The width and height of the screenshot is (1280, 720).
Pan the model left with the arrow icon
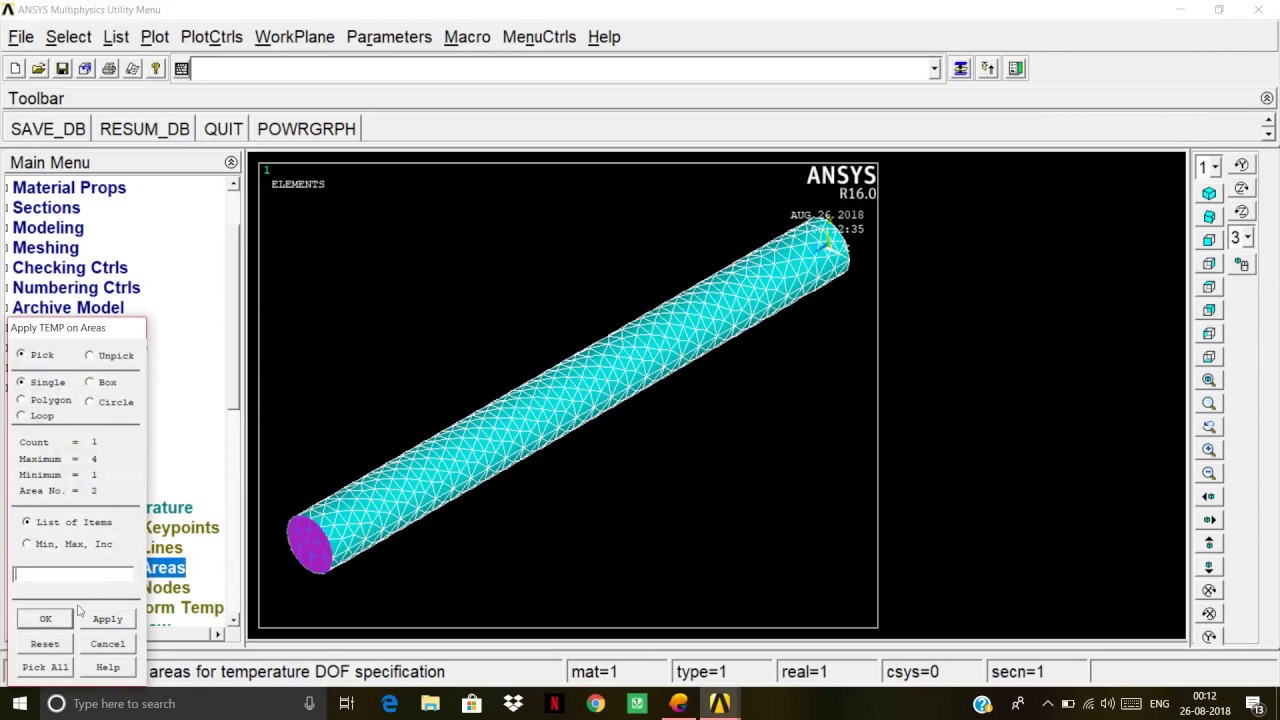tap(1209, 496)
